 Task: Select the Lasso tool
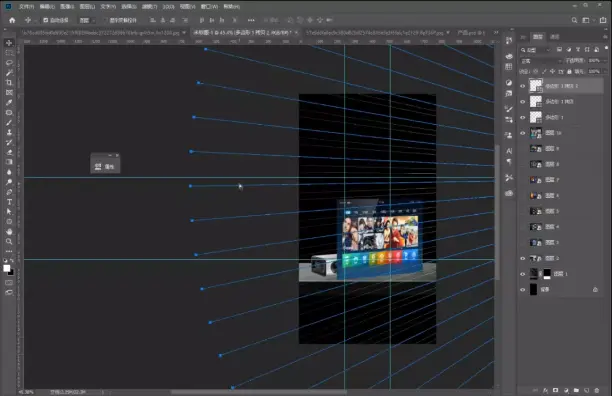click(9, 62)
